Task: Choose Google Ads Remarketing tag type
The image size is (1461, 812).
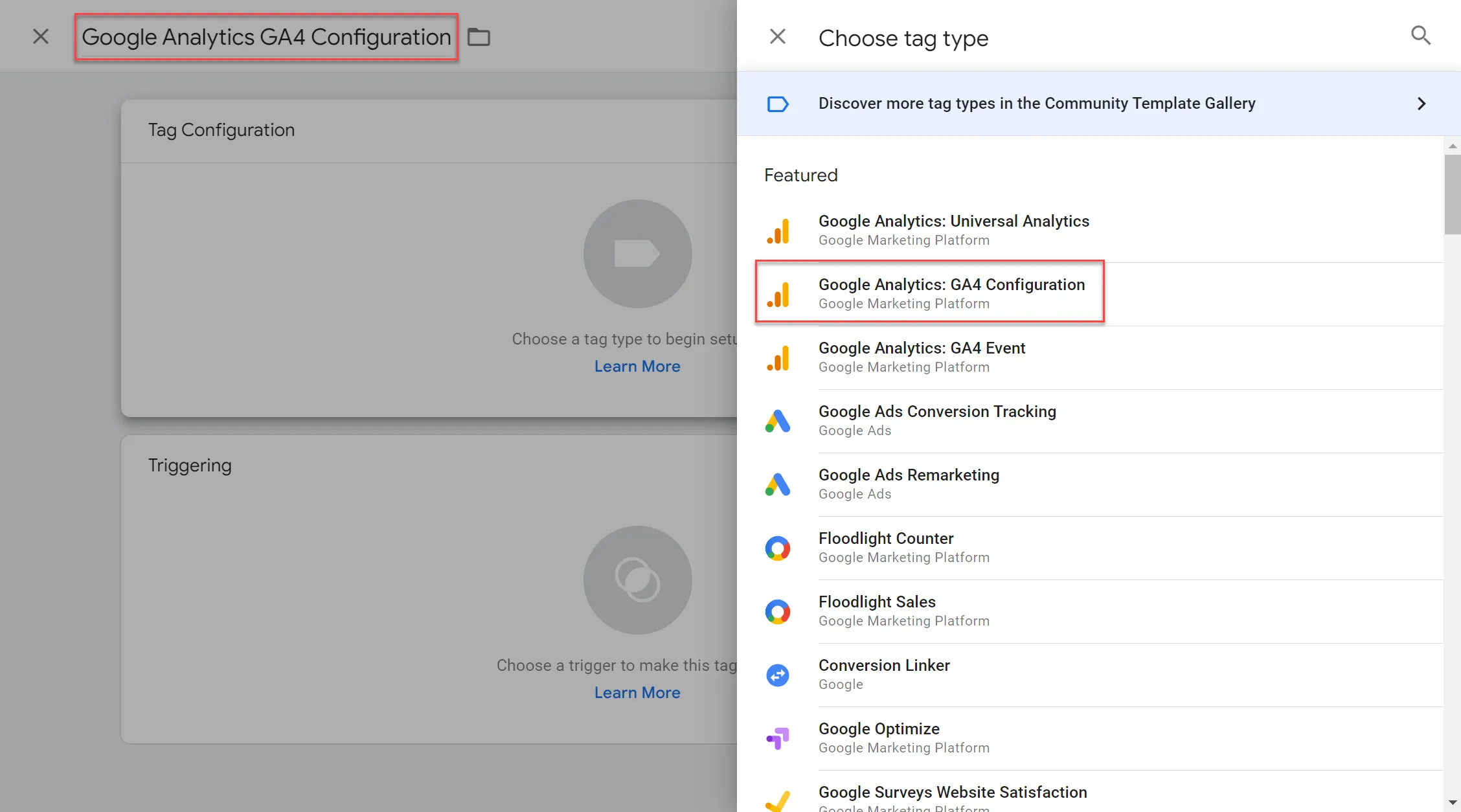Action: 1090,484
